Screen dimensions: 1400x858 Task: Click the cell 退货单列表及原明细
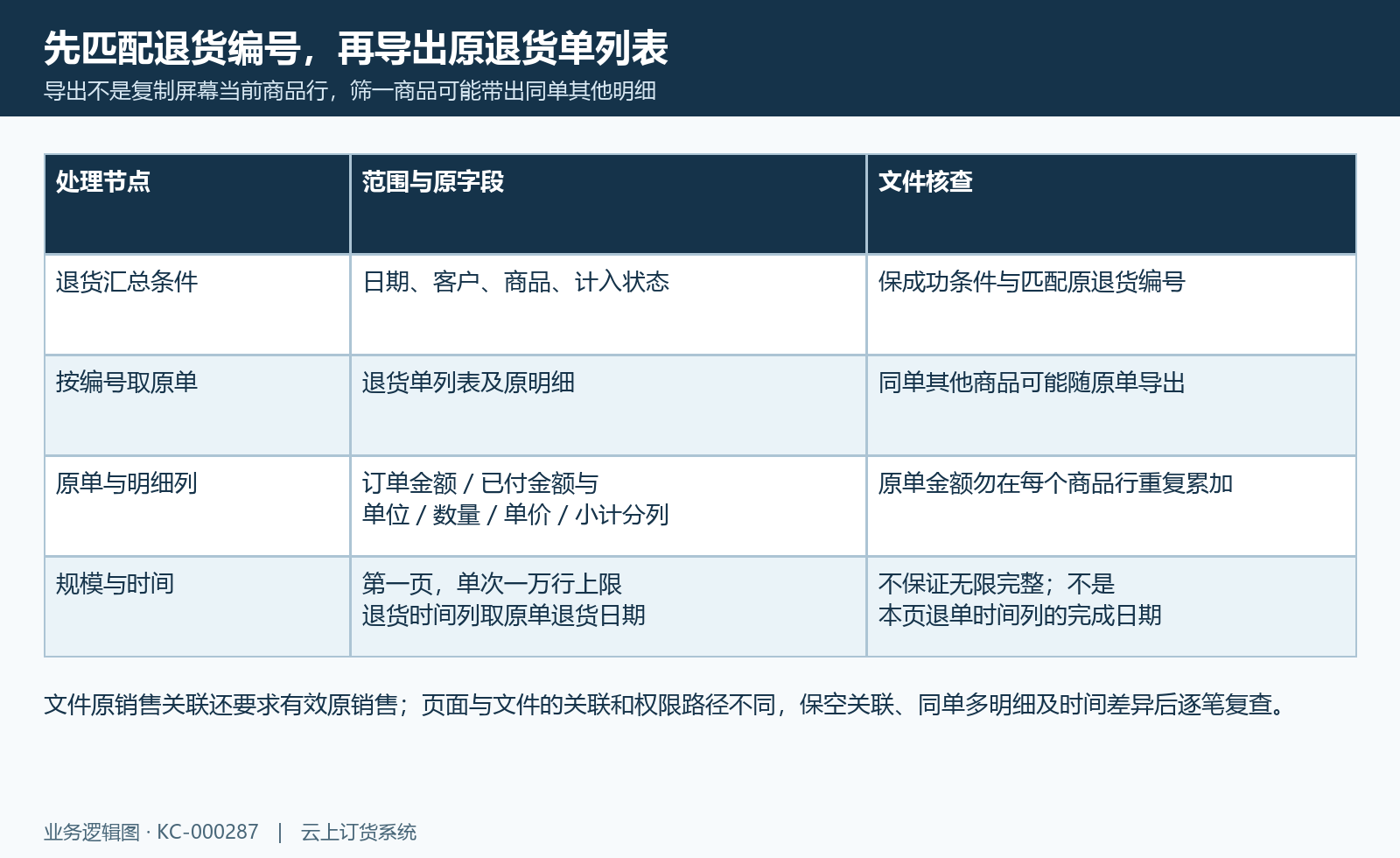(x=608, y=405)
